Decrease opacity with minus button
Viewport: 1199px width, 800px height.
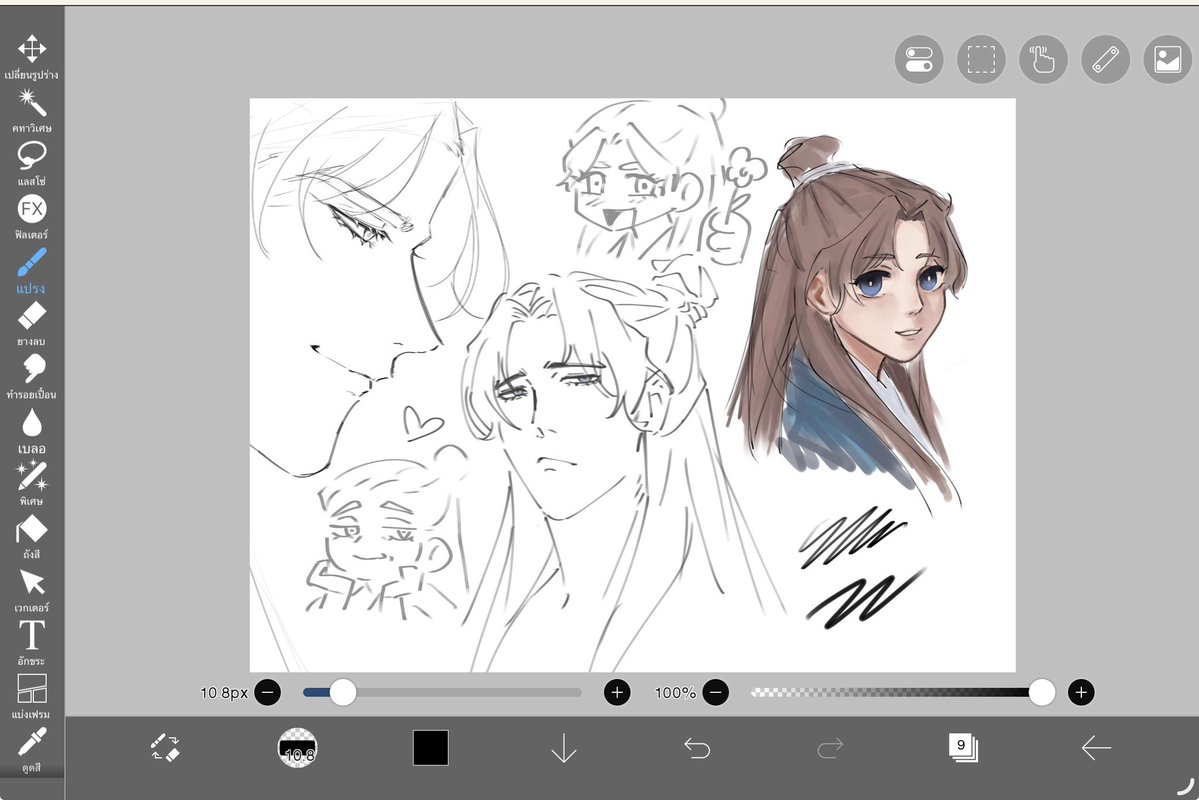(x=716, y=692)
